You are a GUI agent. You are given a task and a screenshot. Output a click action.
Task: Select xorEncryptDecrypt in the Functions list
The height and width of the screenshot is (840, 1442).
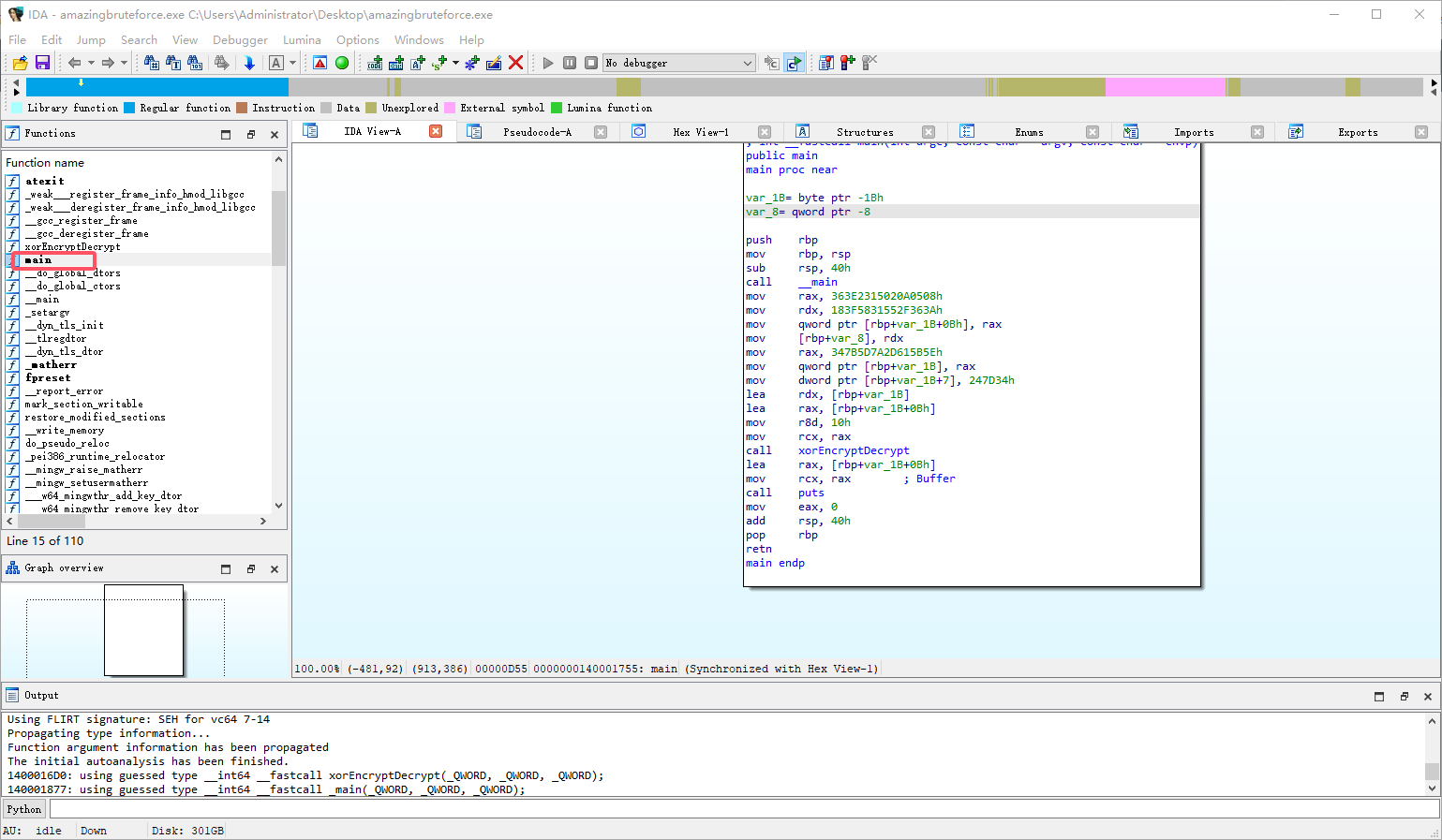pos(72,246)
